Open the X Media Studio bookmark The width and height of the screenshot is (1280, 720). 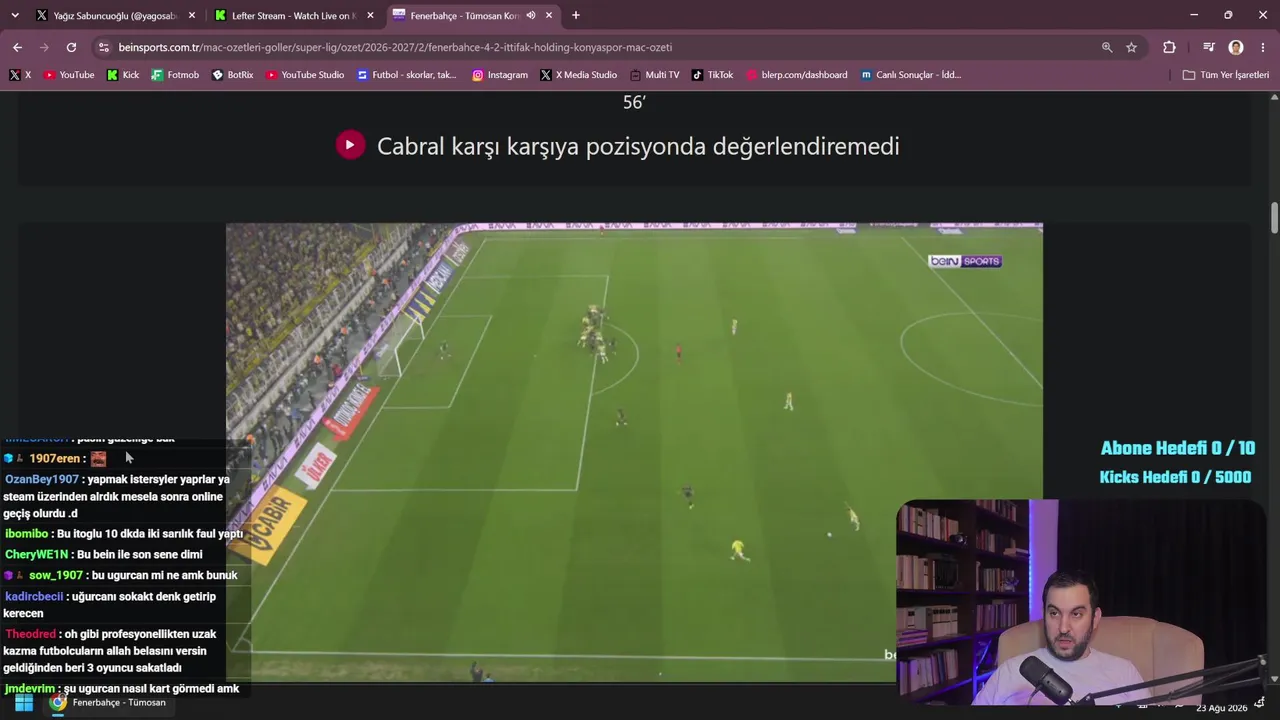[579, 75]
